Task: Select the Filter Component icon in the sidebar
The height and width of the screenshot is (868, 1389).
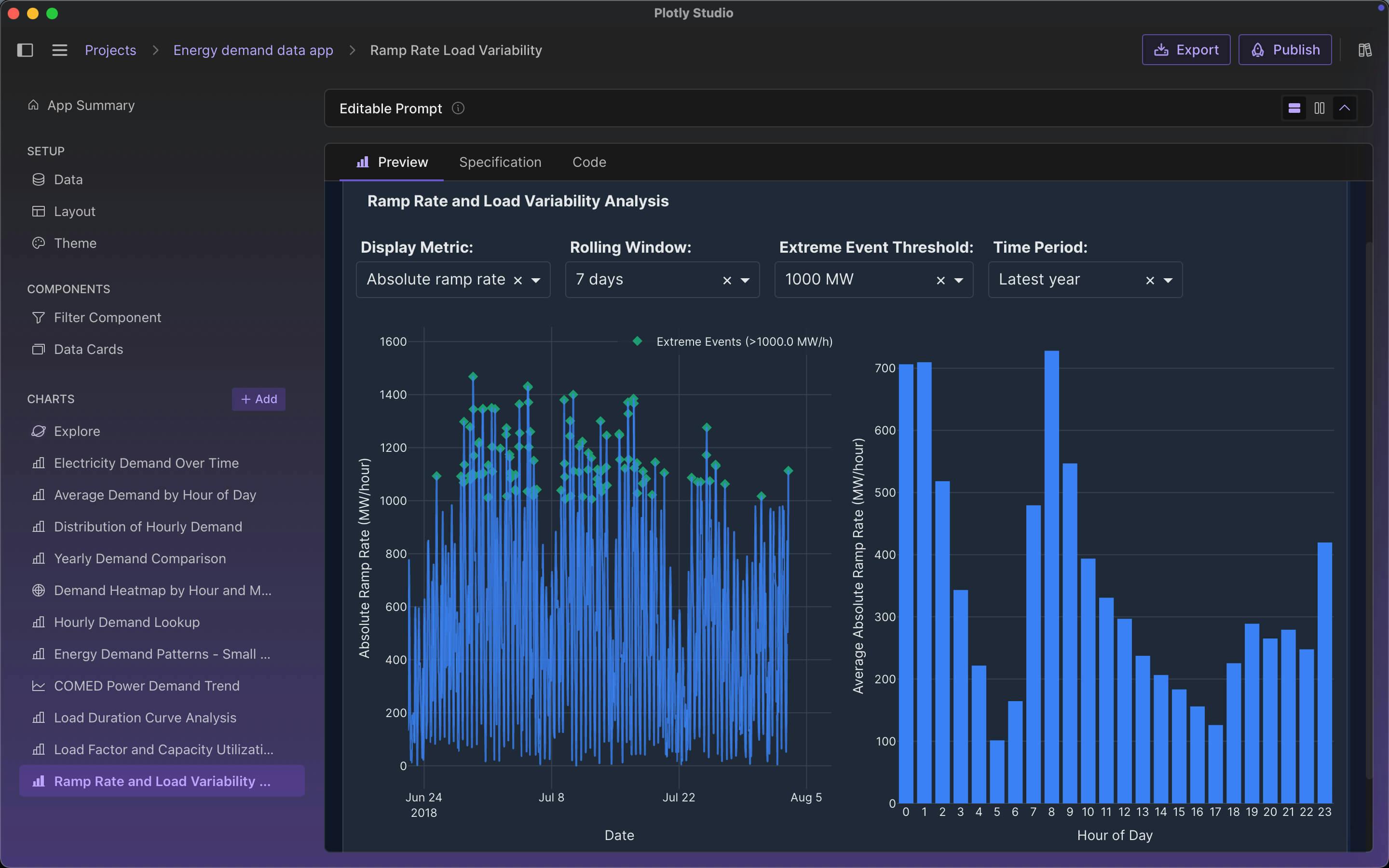Action: [x=38, y=317]
